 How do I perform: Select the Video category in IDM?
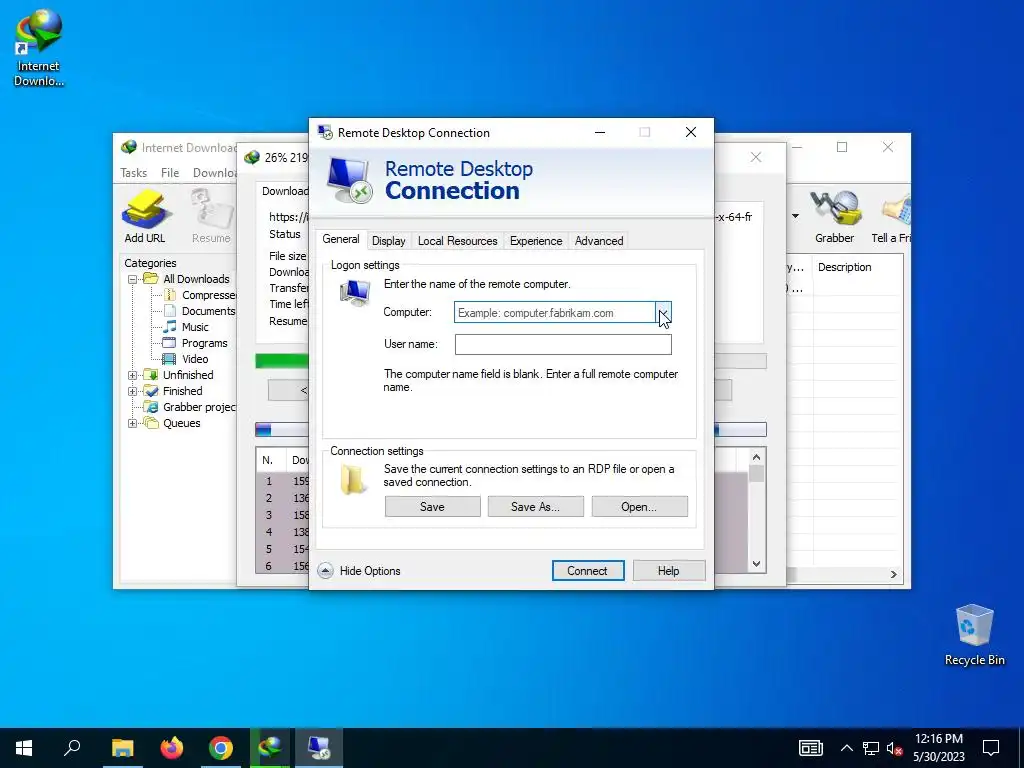195,359
